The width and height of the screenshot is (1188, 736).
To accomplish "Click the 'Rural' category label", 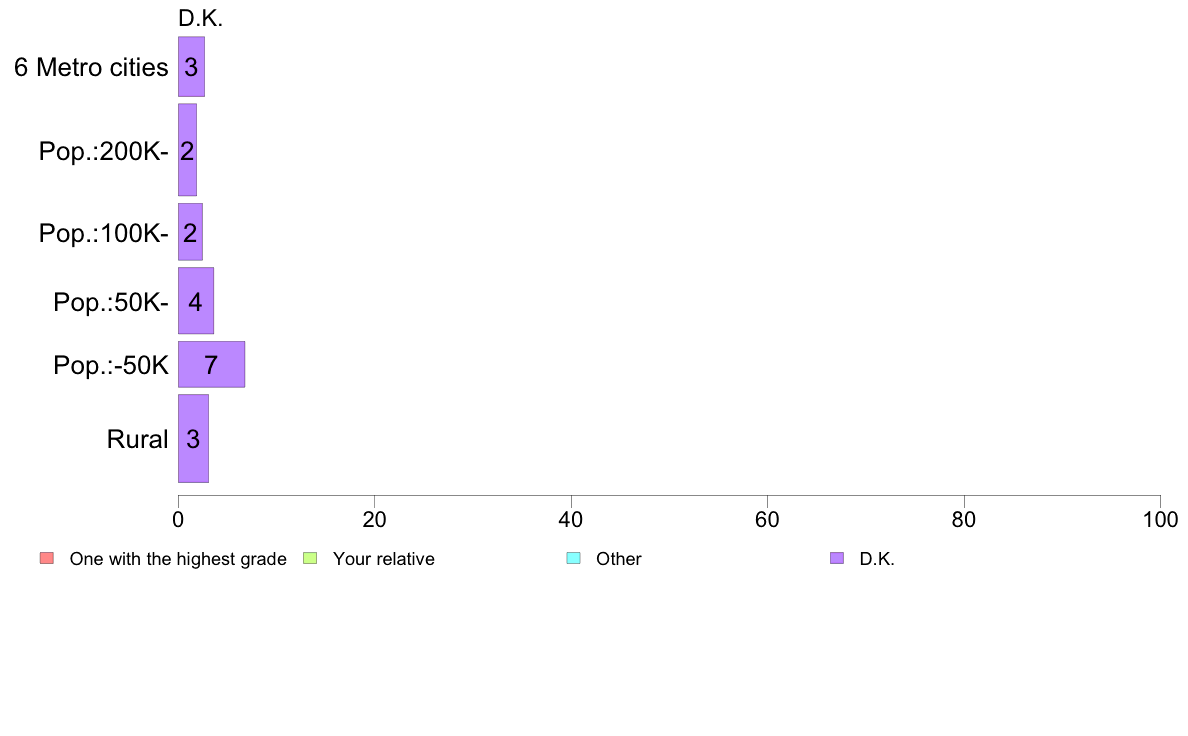I will [x=137, y=439].
